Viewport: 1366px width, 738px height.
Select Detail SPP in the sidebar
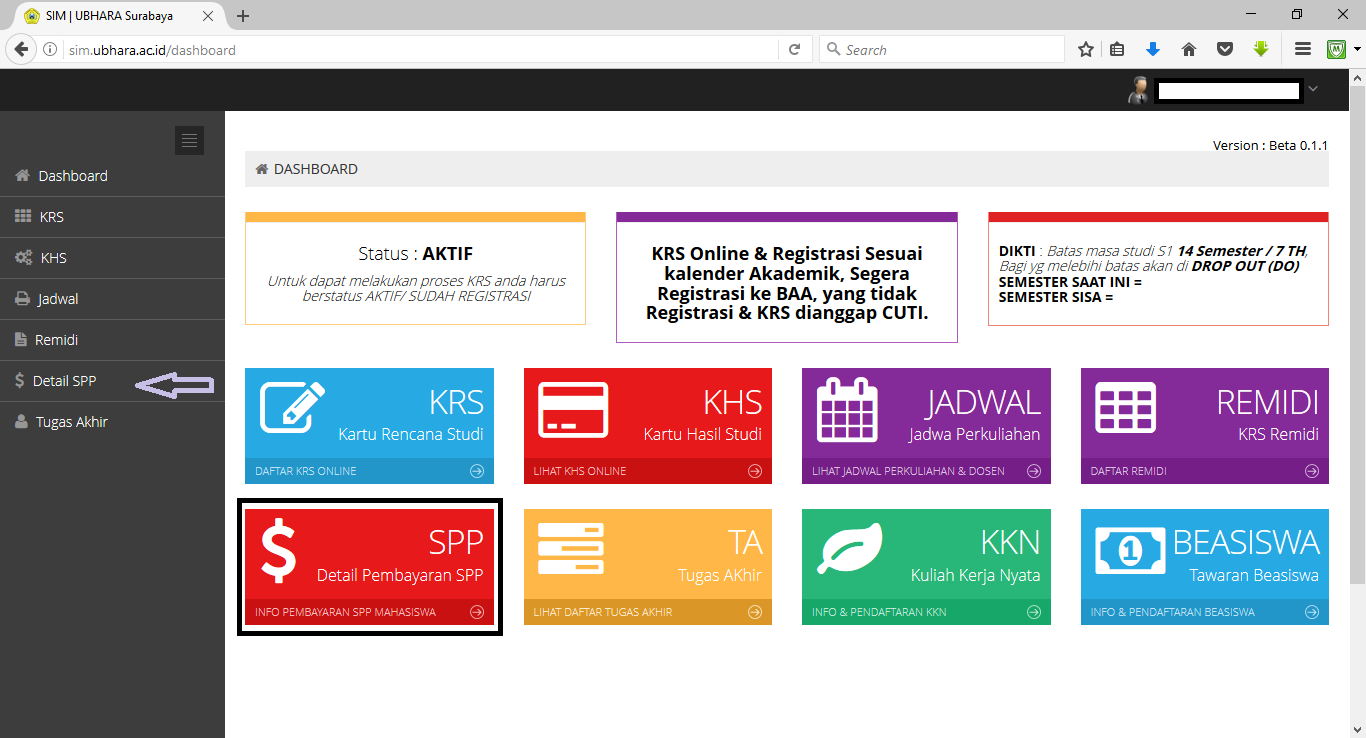pyautogui.click(x=64, y=381)
